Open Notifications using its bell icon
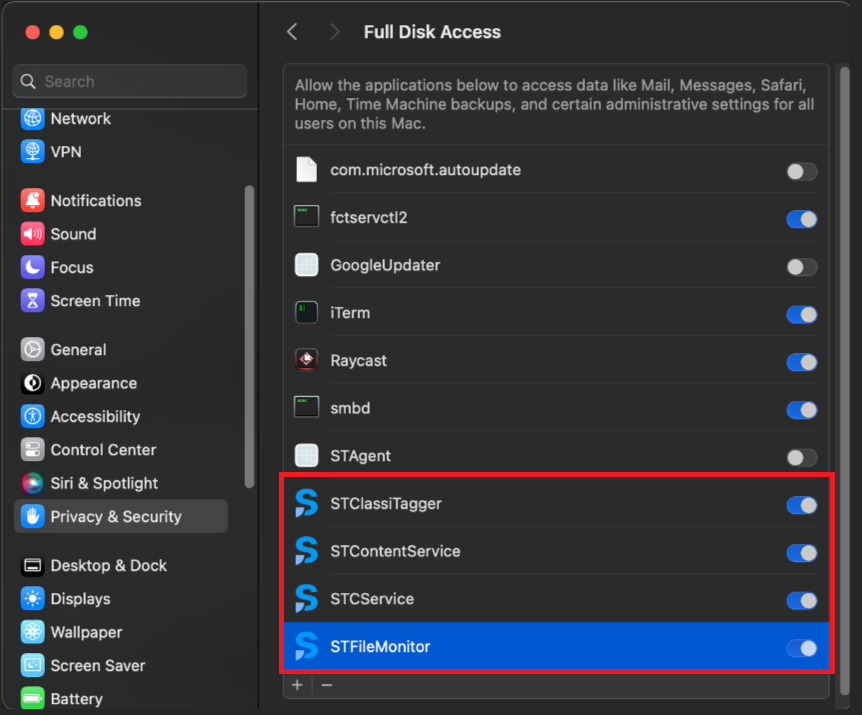862x715 pixels. pos(32,201)
